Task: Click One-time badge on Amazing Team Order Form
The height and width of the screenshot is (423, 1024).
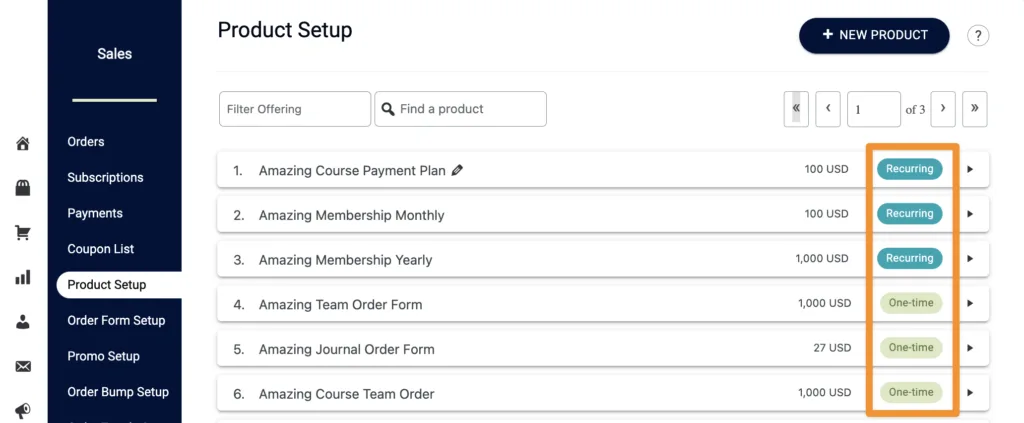Action: click(911, 303)
